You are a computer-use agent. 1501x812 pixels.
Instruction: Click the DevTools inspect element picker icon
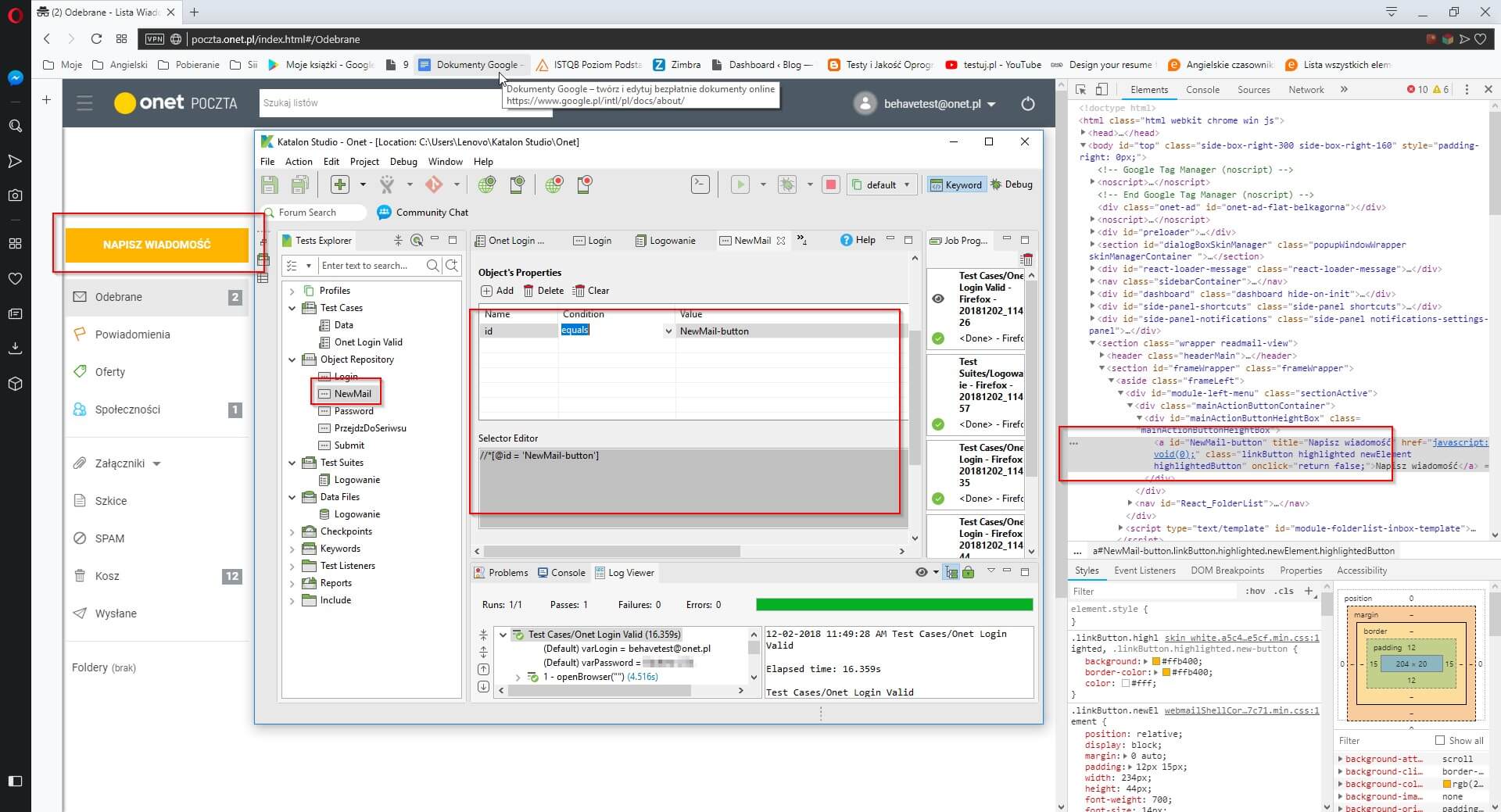click(1080, 90)
